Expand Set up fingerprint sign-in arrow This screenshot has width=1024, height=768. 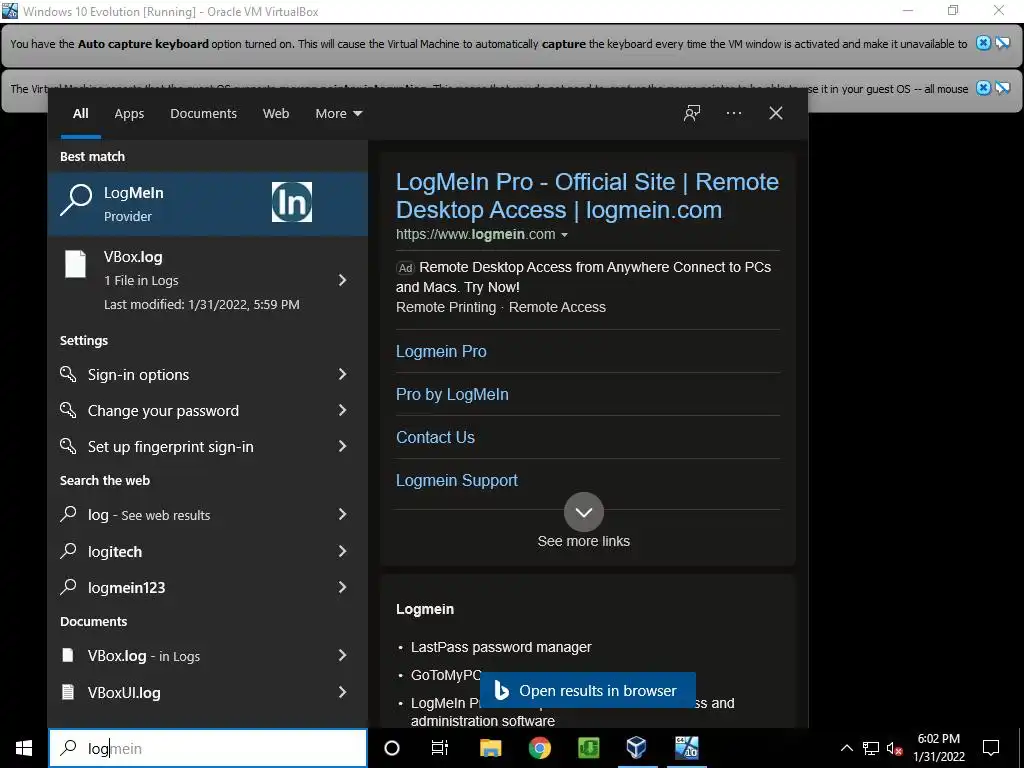point(342,446)
